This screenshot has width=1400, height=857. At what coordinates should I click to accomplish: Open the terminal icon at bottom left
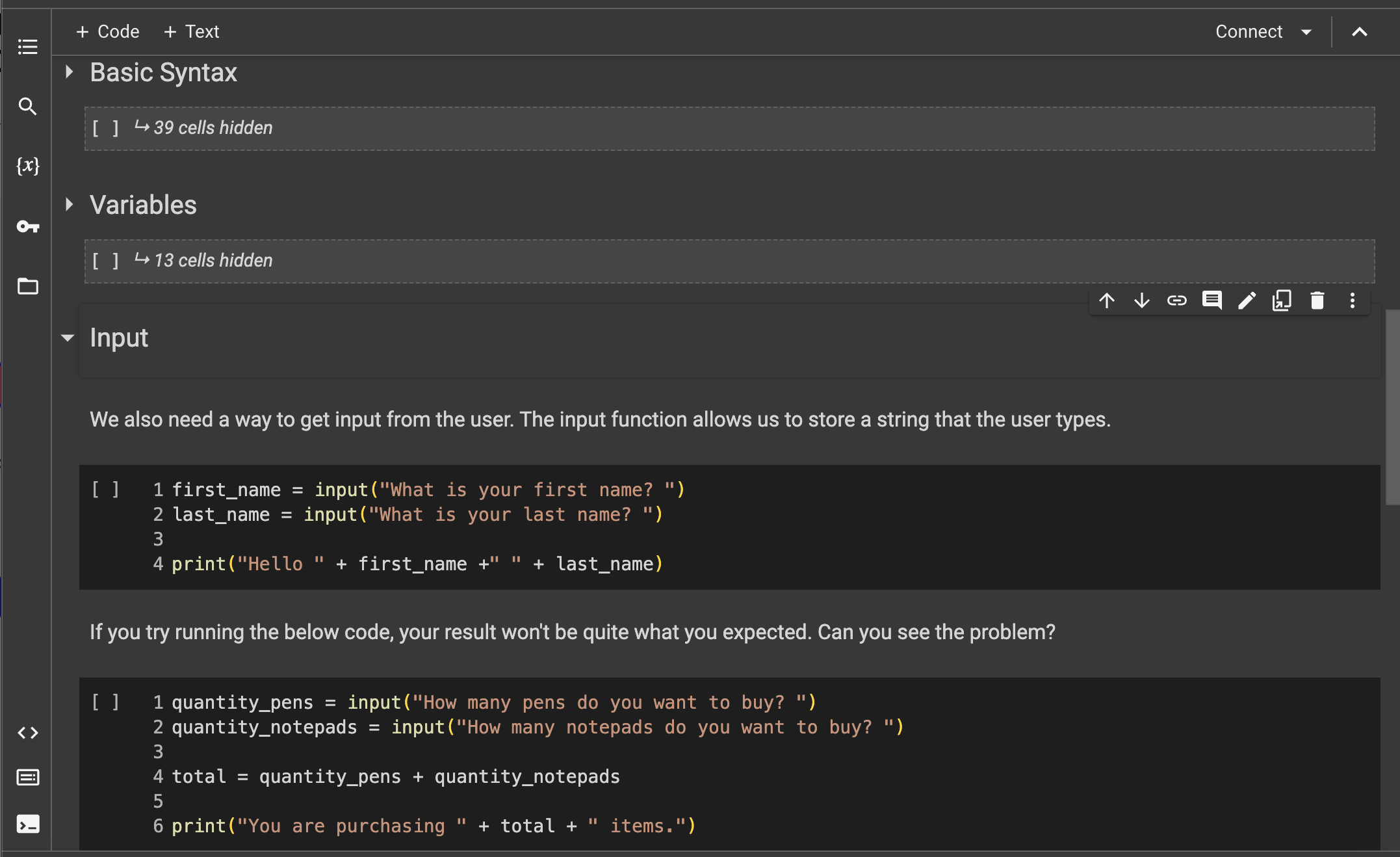[27, 824]
